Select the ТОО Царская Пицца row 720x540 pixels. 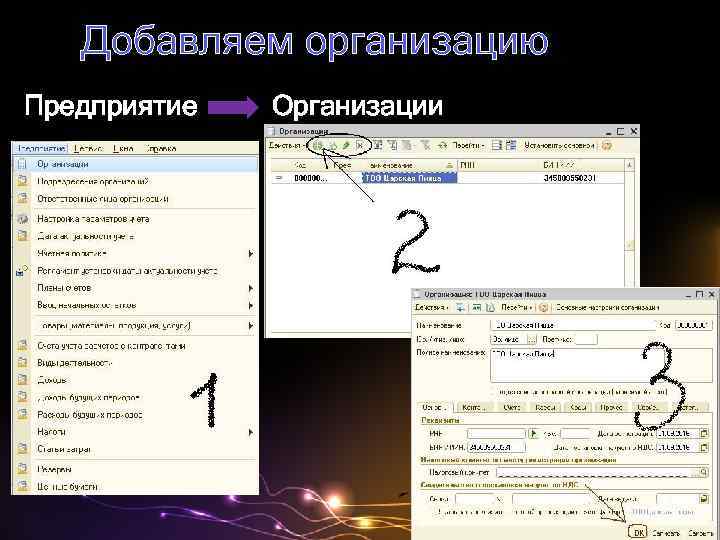(x=447, y=178)
